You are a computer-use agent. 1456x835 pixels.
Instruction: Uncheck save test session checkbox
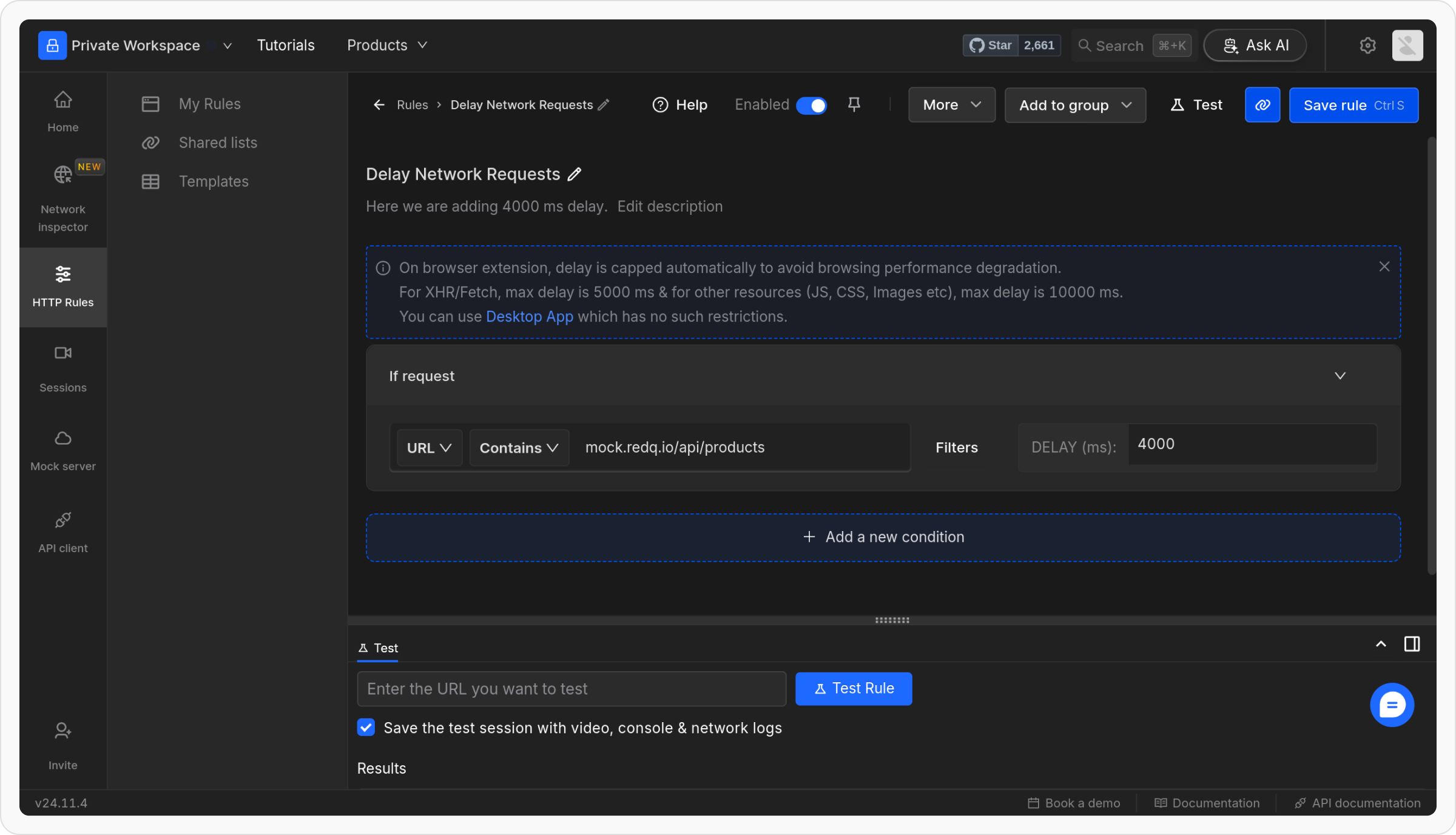click(x=366, y=728)
